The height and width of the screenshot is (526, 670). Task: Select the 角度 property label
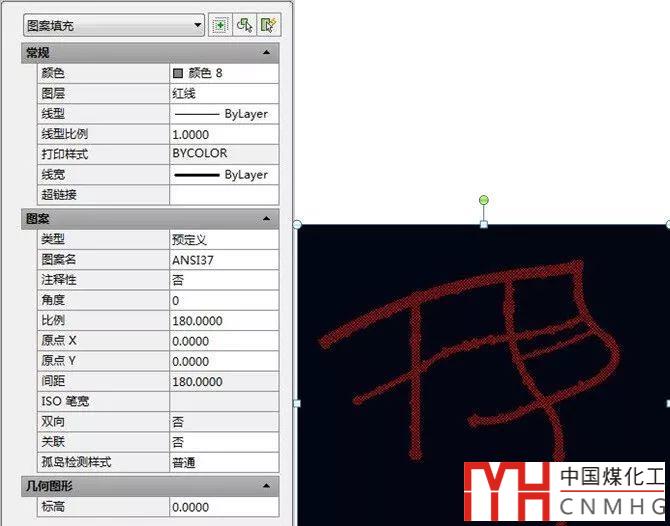[53, 300]
